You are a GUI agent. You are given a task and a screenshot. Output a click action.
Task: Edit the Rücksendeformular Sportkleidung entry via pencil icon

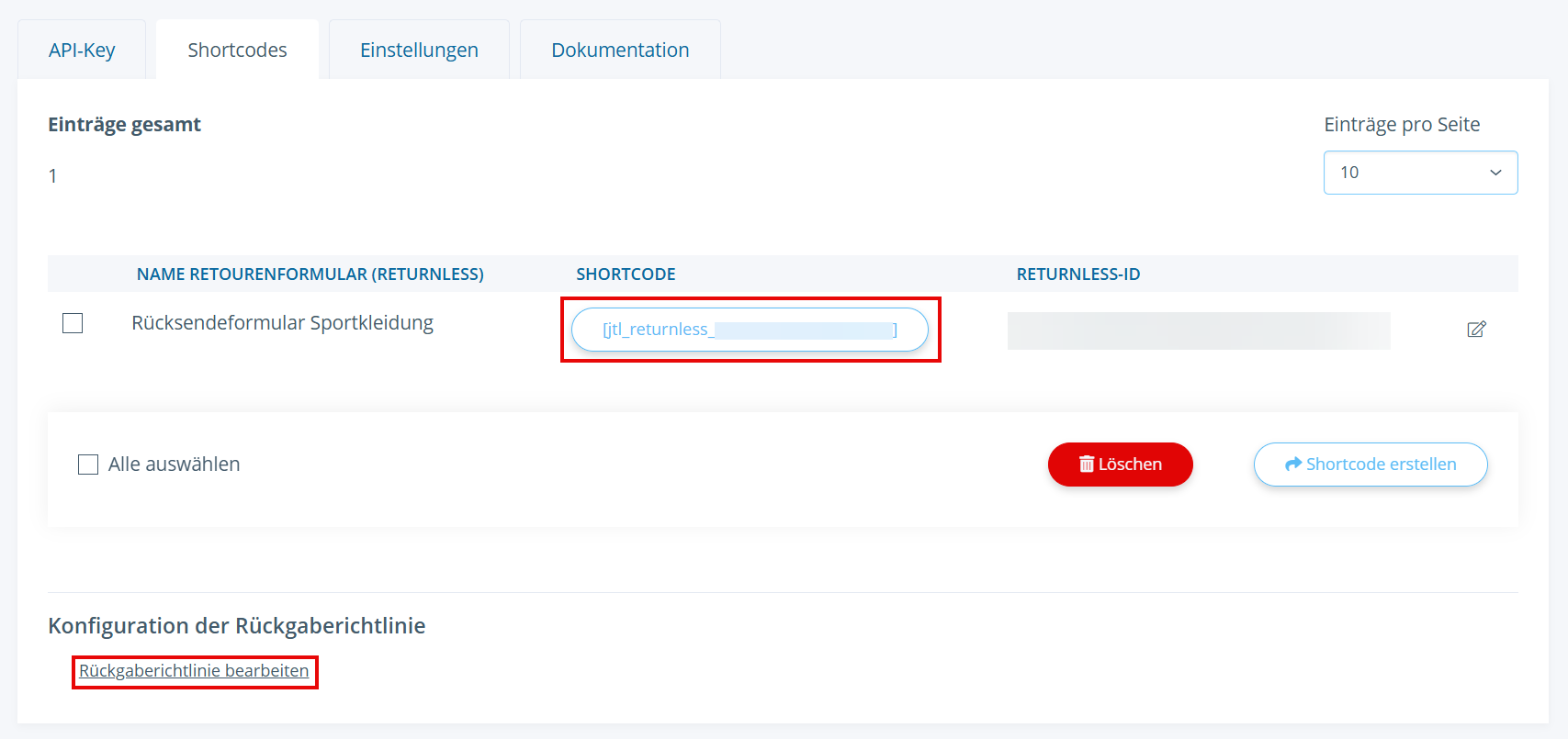click(x=1476, y=330)
